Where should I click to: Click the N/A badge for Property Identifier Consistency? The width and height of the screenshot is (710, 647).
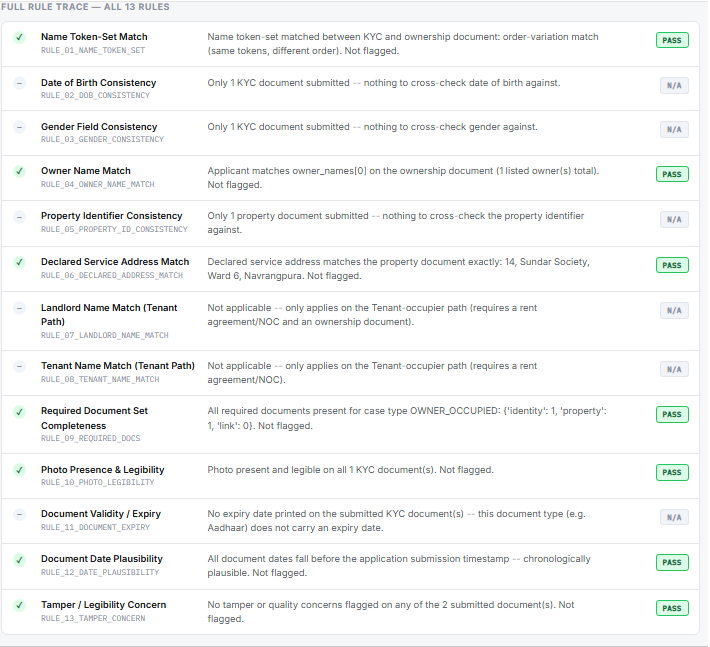tap(674, 220)
